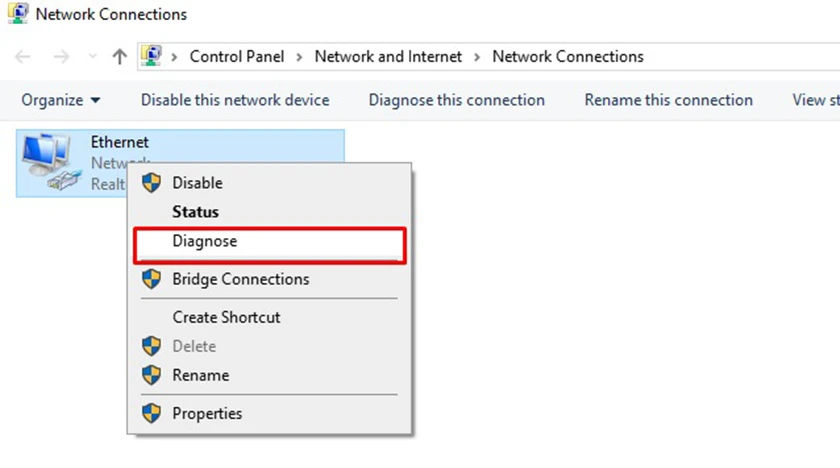Open the Organize dropdown menu

click(x=61, y=100)
